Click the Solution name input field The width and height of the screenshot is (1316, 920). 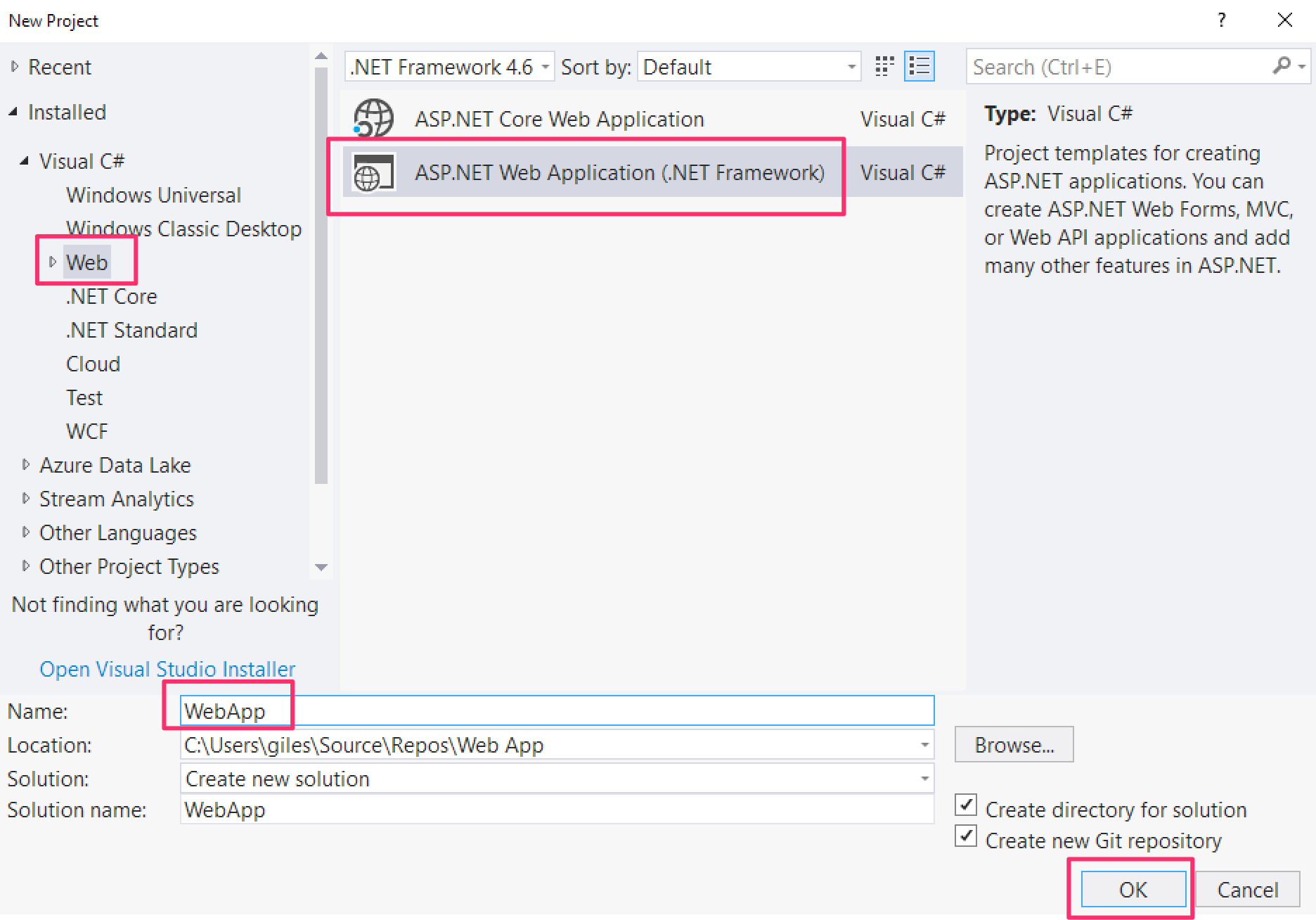click(557, 810)
